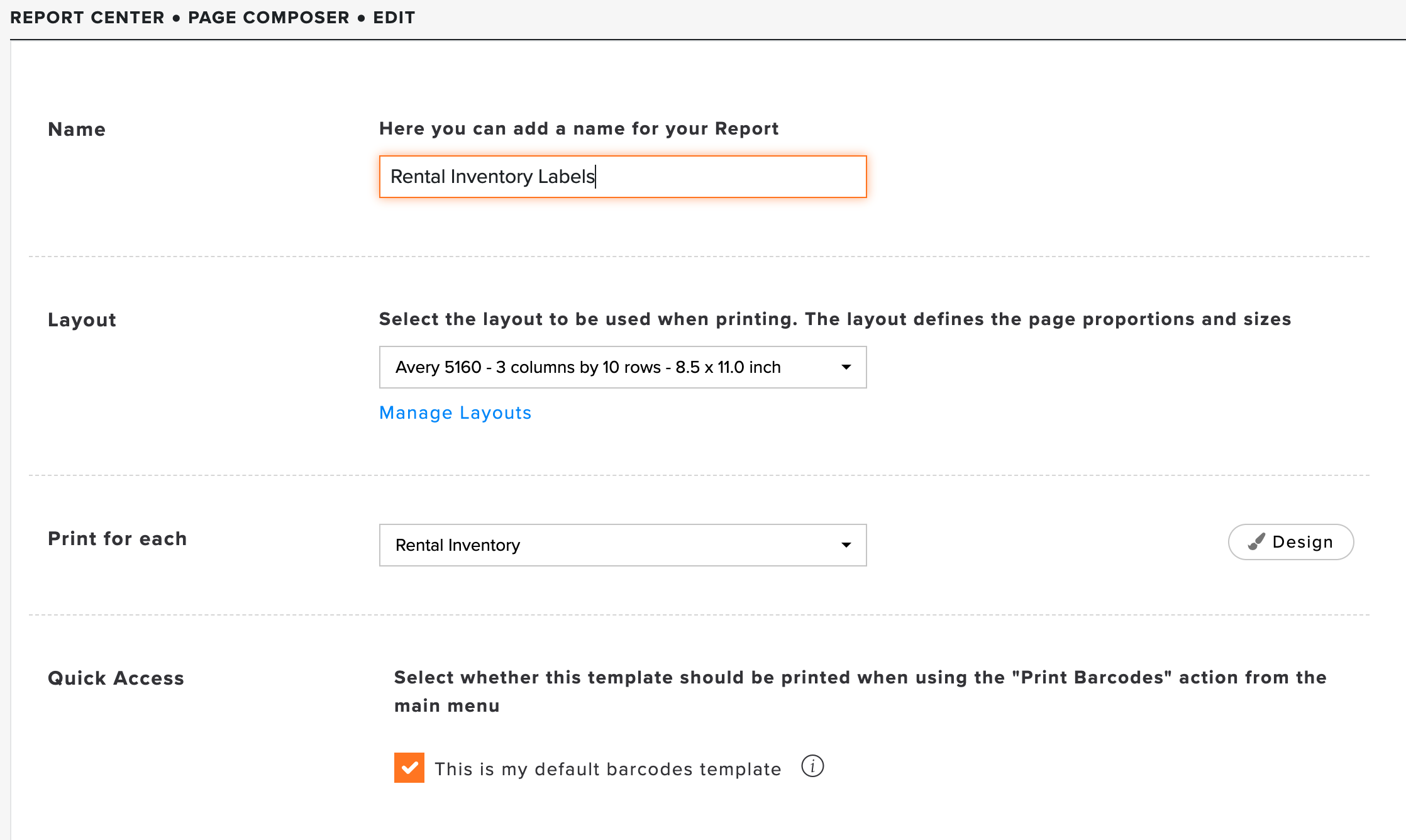The image size is (1406, 840).
Task: Uncheck 'This is my default barcodes template'
Action: click(409, 768)
